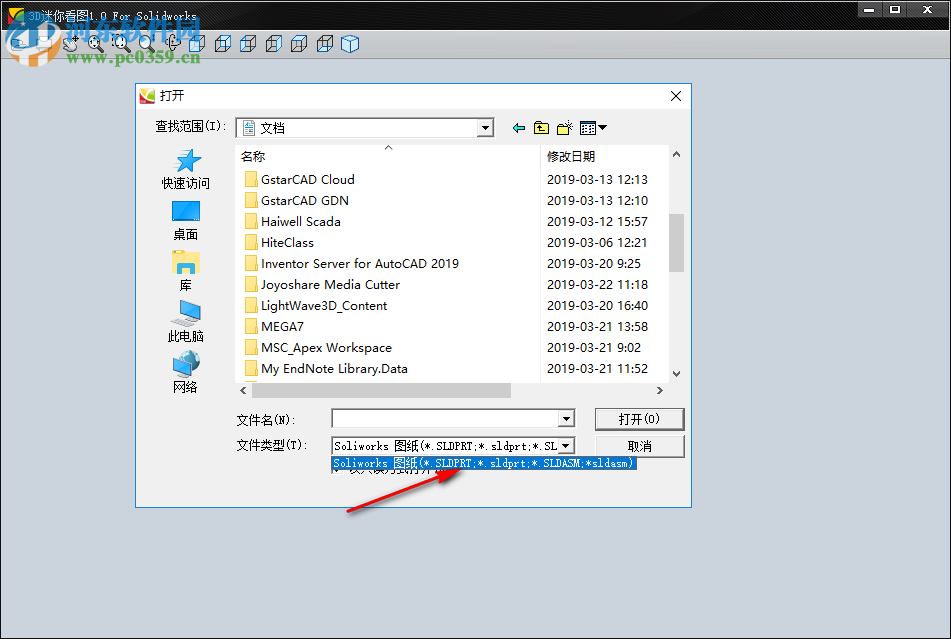Click the Open file icon on the toolbar

pyautogui.click(x=20, y=44)
